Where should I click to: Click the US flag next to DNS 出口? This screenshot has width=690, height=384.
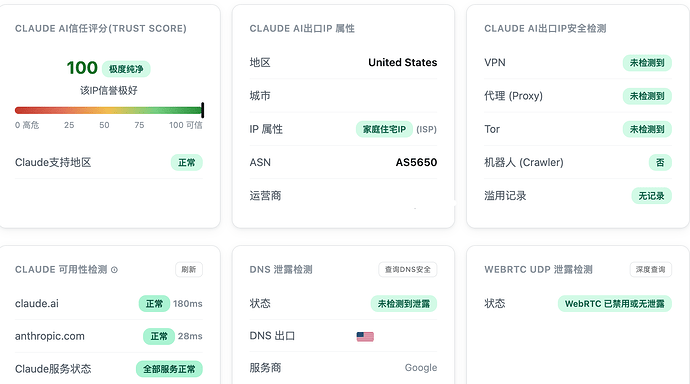click(365, 336)
